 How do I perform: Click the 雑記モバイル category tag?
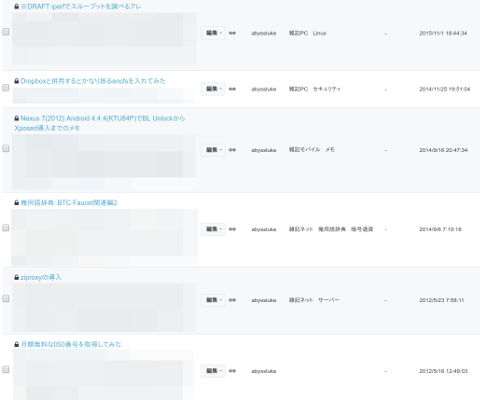click(x=304, y=150)
